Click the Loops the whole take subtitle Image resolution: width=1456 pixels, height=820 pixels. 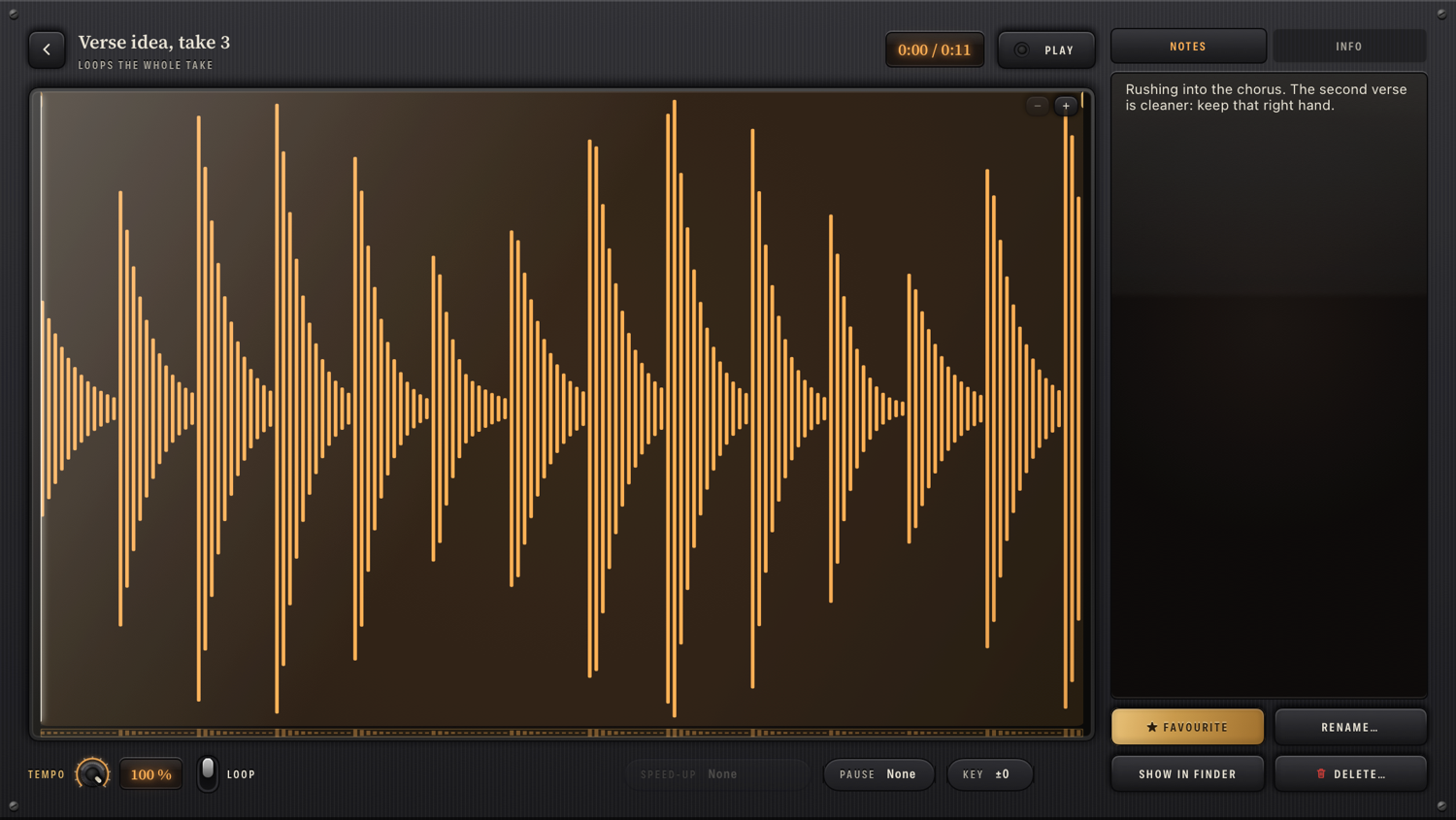[146, 65]
